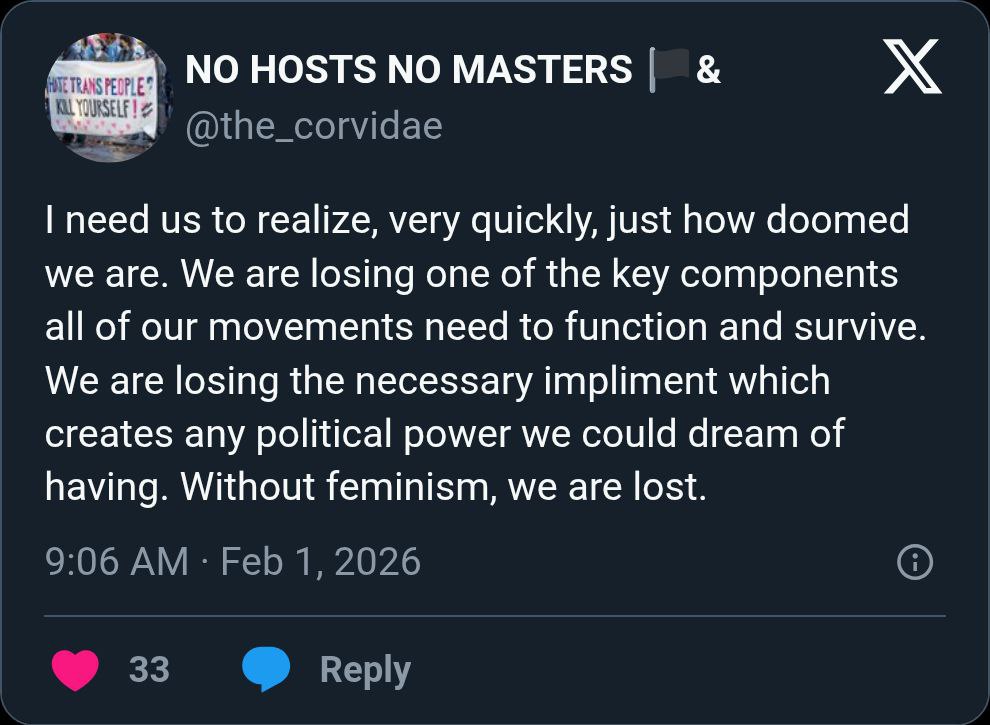The image size is (990, 725).
Task: Open the "9:06 AM" timestamp
Action: click(x=117, y=562)
